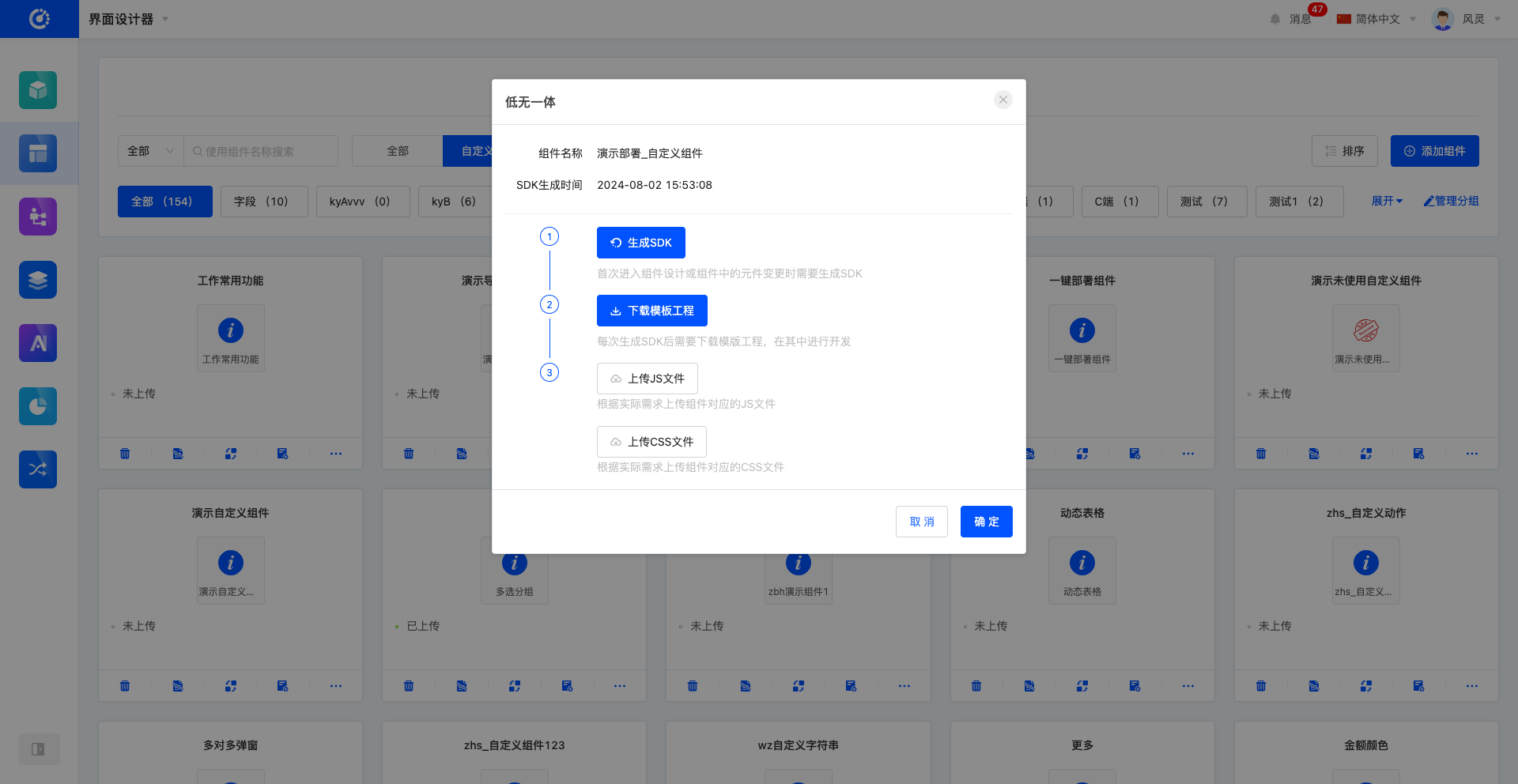The width and height of the screenshot is (1518, 784).
Task: Click the 下载模板工程 button
Action: [x=651, y=311]
